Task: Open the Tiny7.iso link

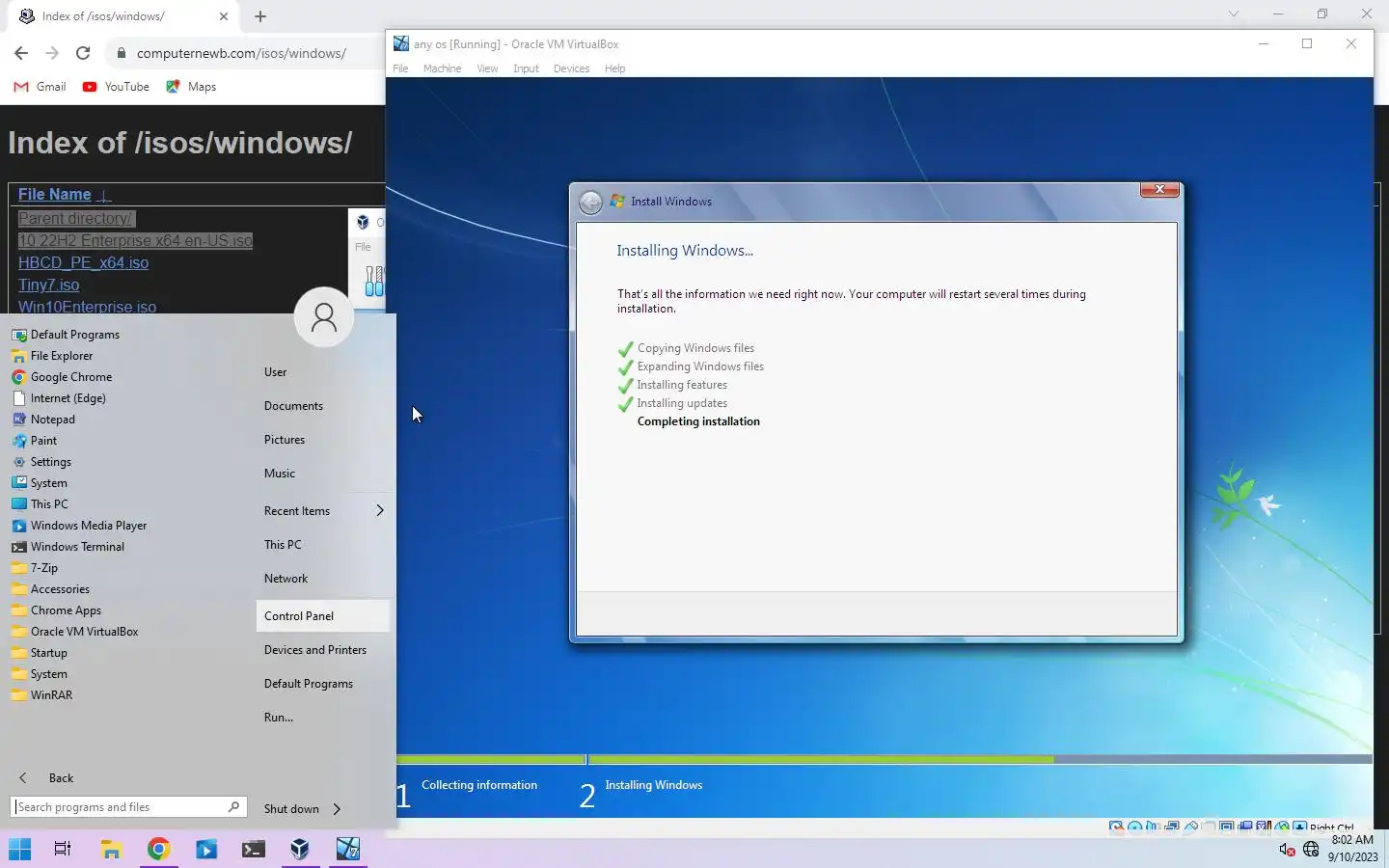Action: (x=49, y=285)
